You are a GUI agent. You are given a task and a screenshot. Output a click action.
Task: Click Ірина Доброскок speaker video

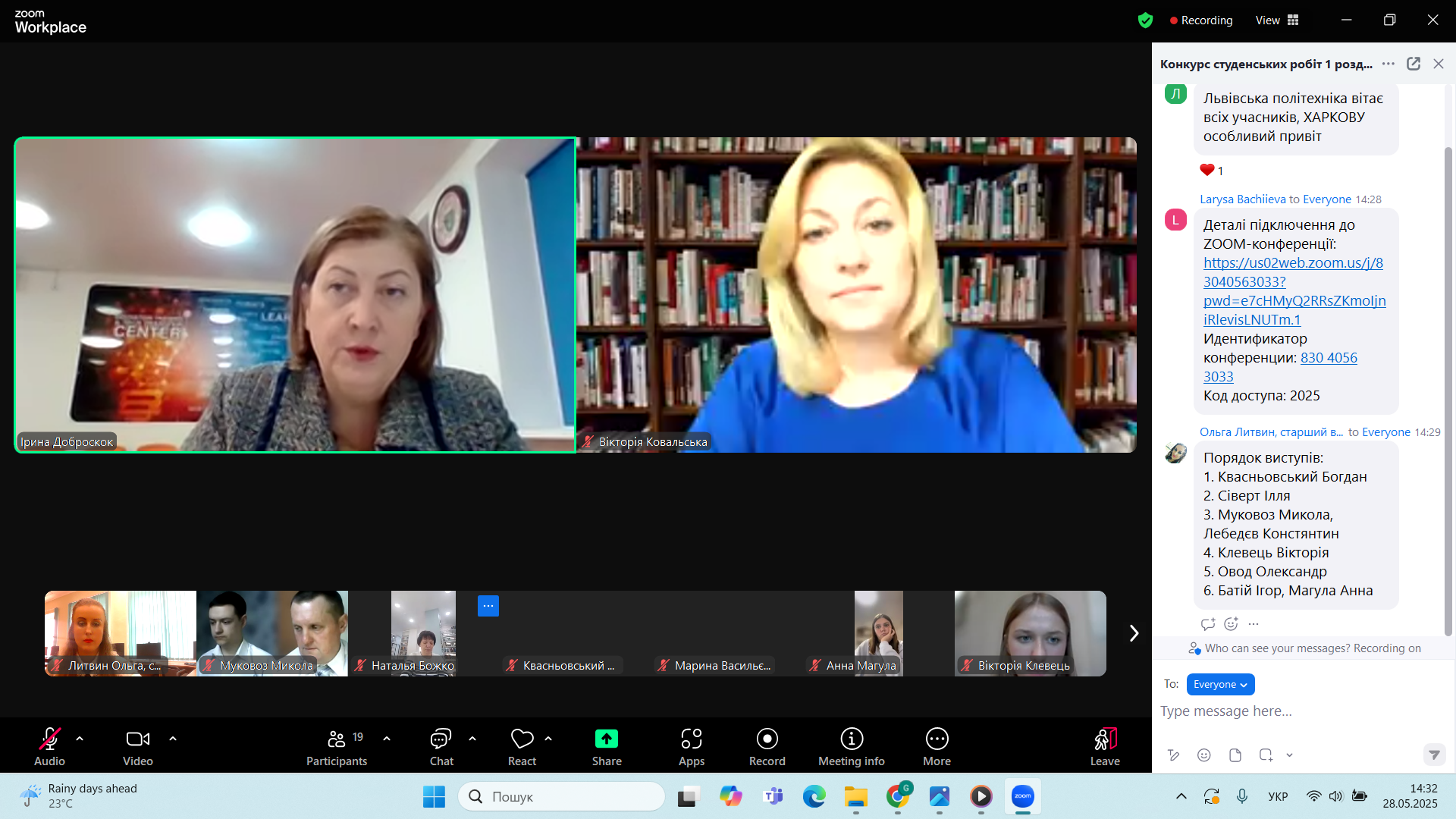pos(295,295)
